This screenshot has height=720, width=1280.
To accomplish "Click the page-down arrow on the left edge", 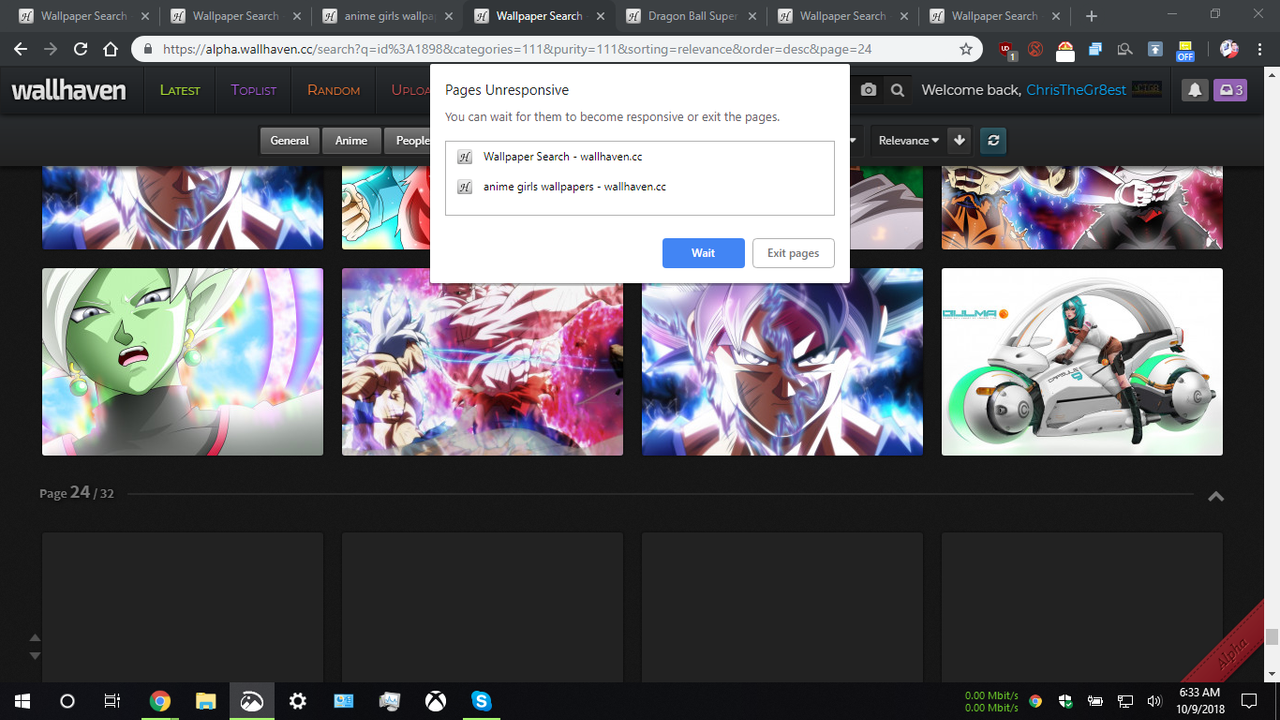I will 35,656.
